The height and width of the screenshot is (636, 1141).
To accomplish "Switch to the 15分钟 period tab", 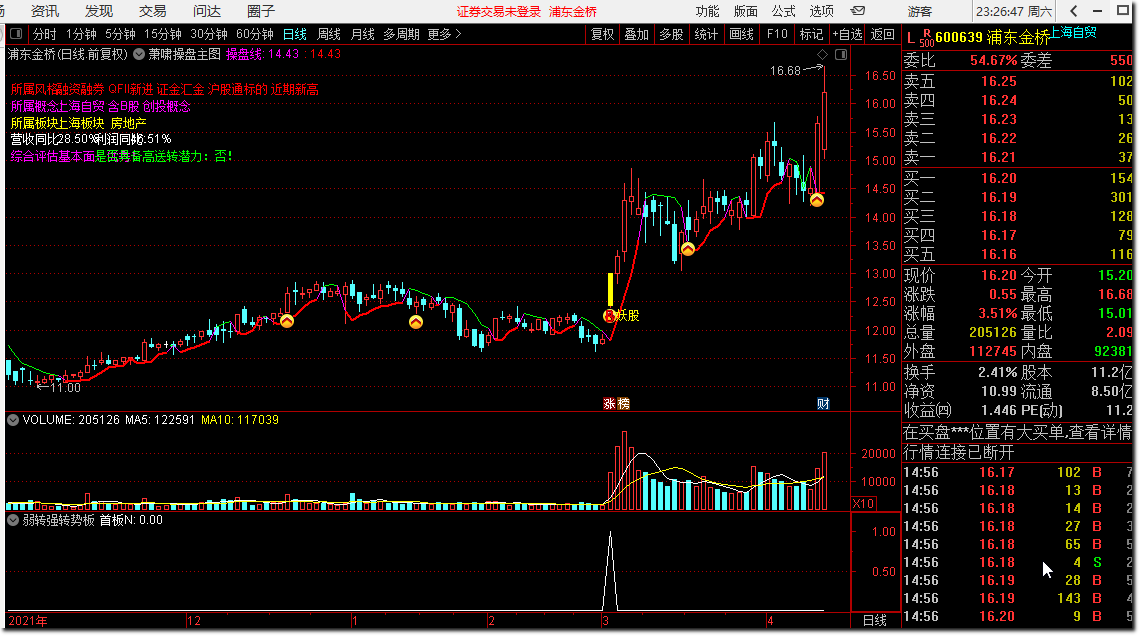I will (163, 34).
